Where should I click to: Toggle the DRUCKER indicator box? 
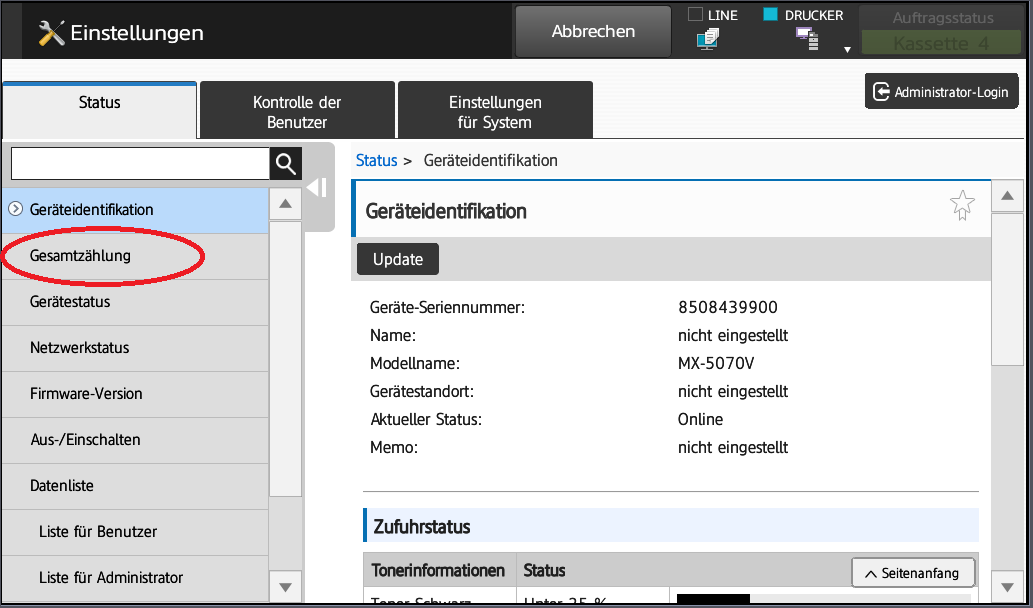(770, 15)
